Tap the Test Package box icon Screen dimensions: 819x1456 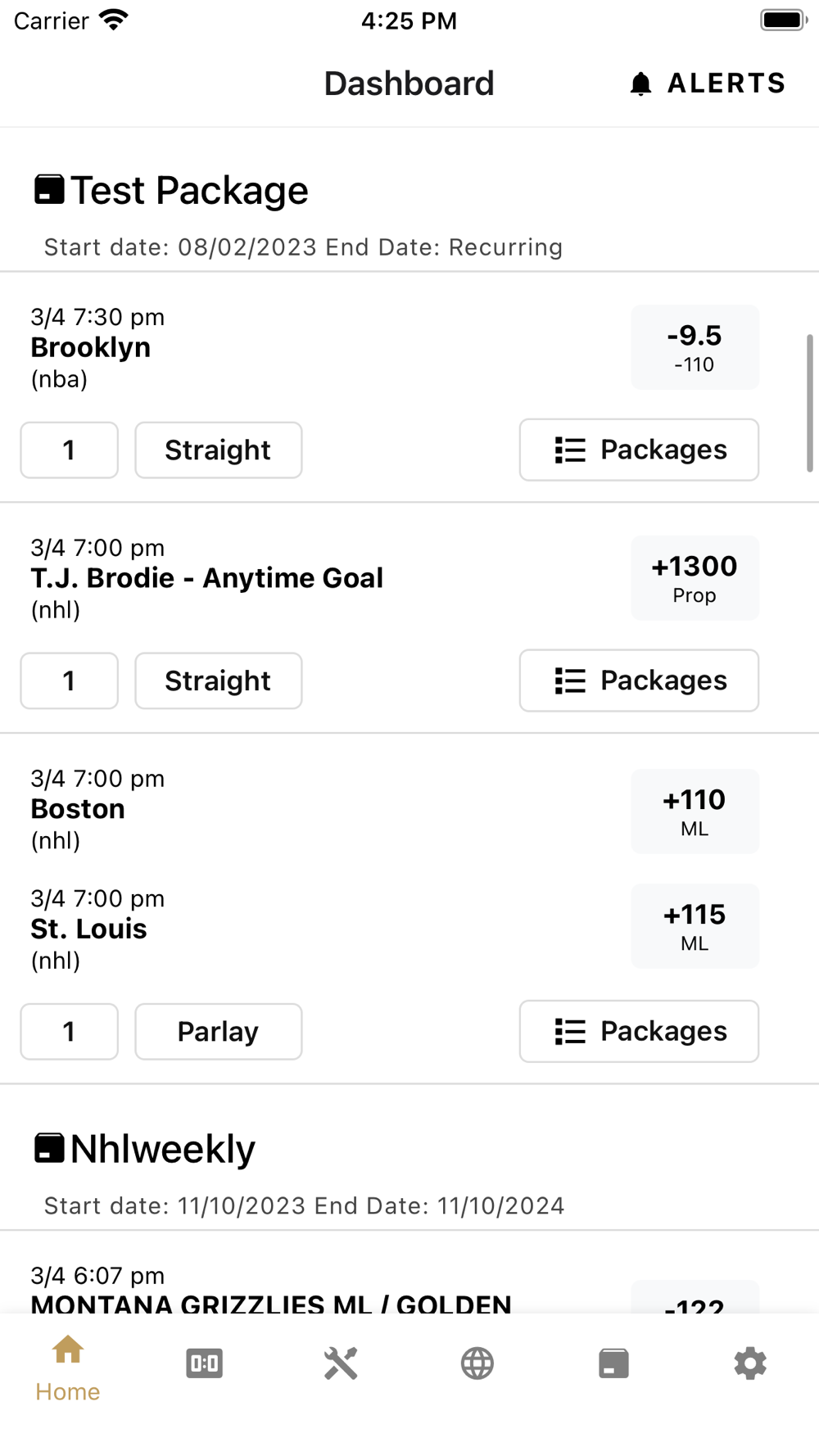(49, 190)
